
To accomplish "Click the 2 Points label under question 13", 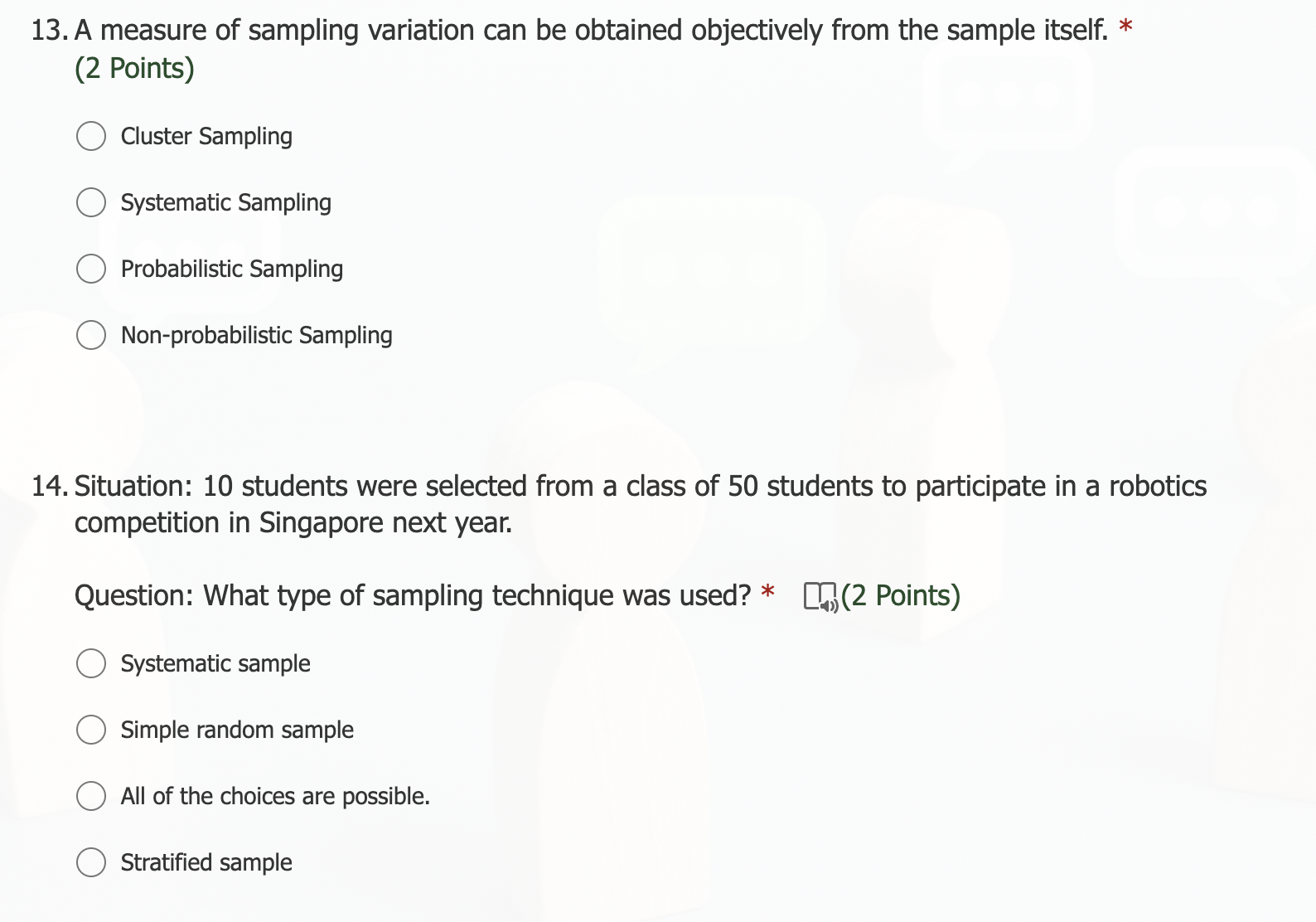I will pyautogui.click(x=134, y=67).
